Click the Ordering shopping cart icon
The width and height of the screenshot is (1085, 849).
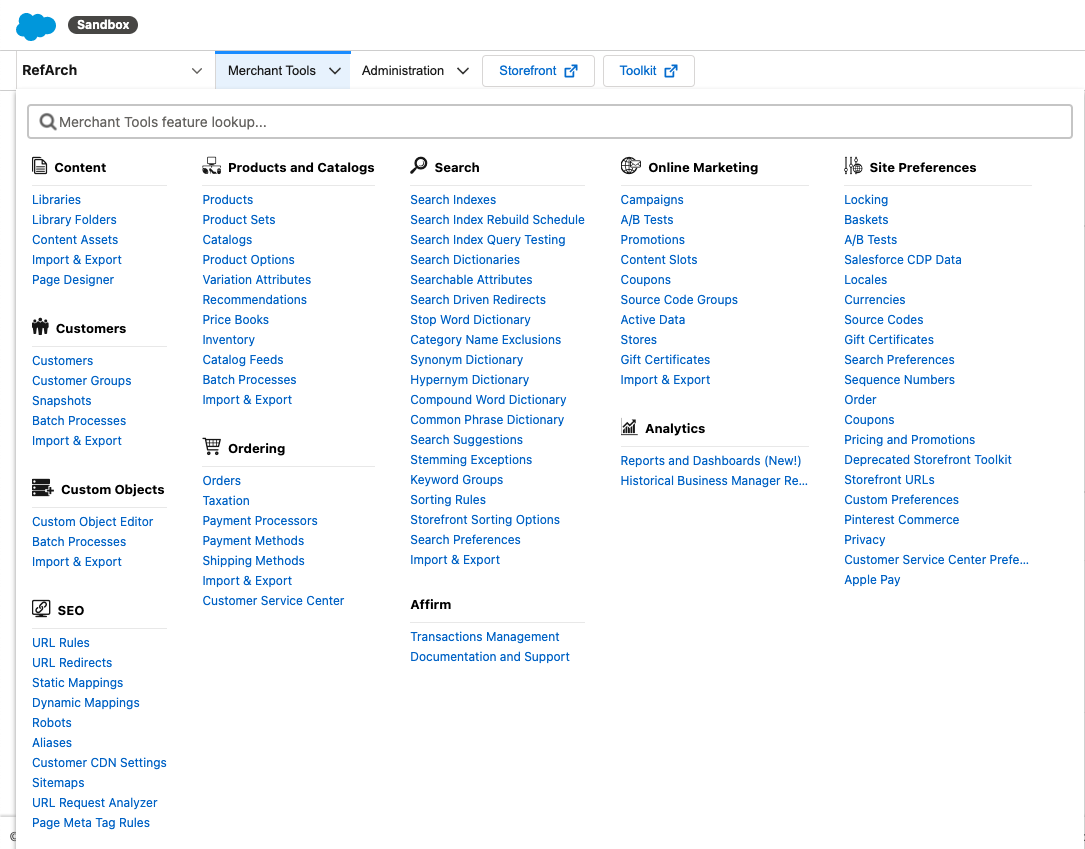[212, 446]
